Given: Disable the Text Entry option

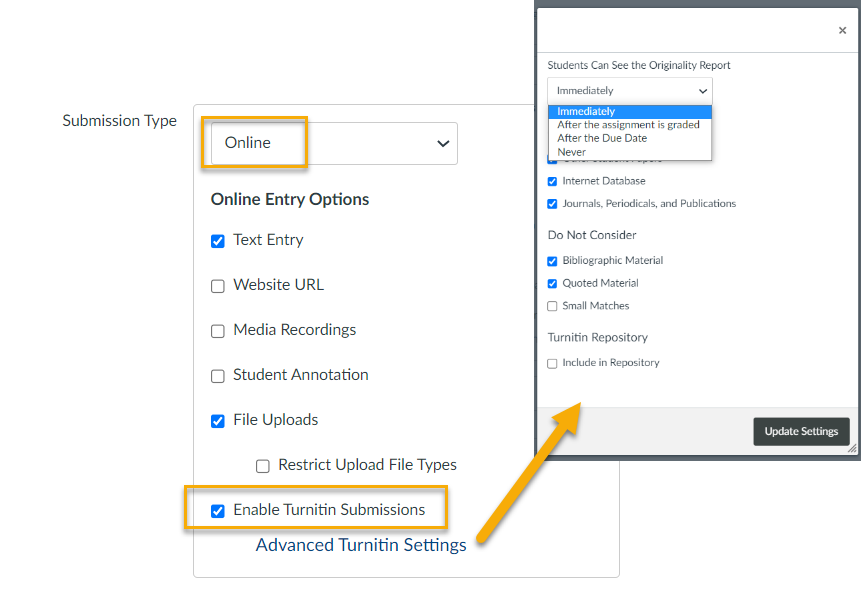Looking at the screenshot, I should click(218, 240).
